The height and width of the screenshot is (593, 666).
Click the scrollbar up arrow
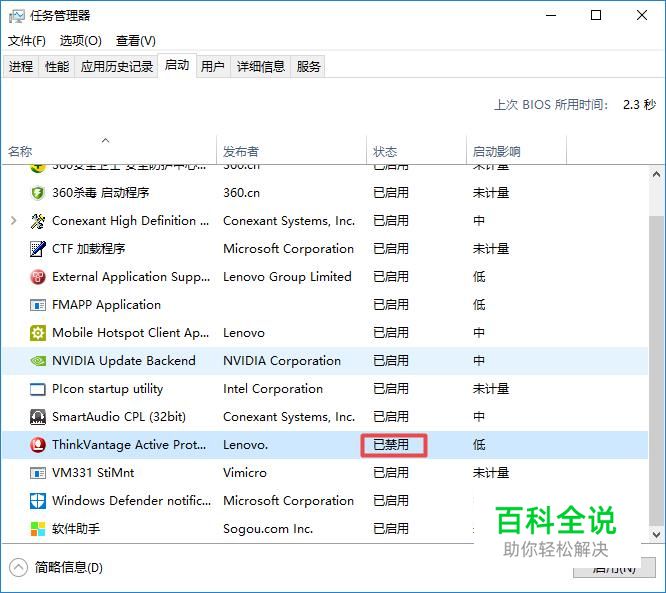656,174
